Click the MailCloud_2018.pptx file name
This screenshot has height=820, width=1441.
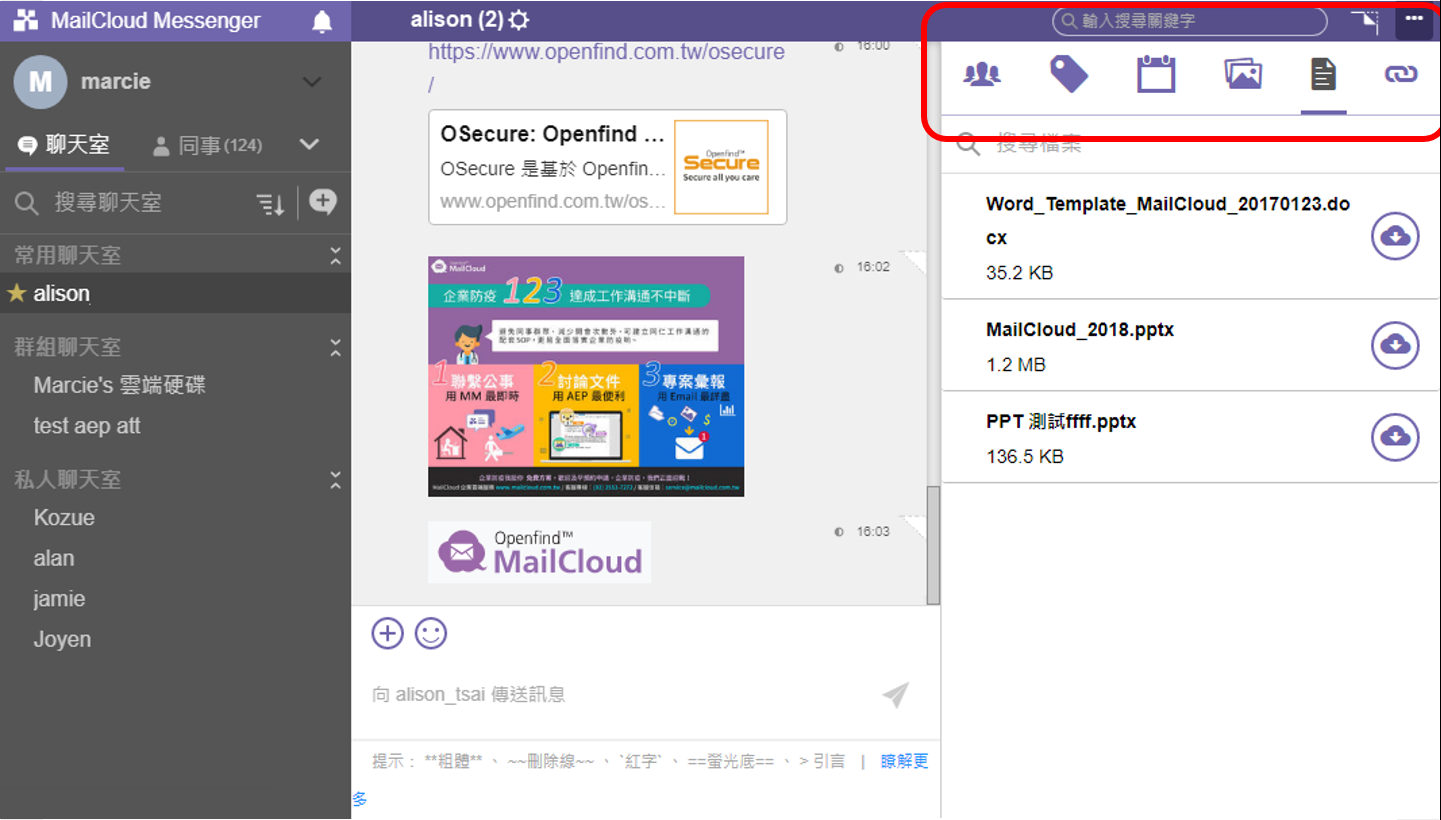point(1079,330)
